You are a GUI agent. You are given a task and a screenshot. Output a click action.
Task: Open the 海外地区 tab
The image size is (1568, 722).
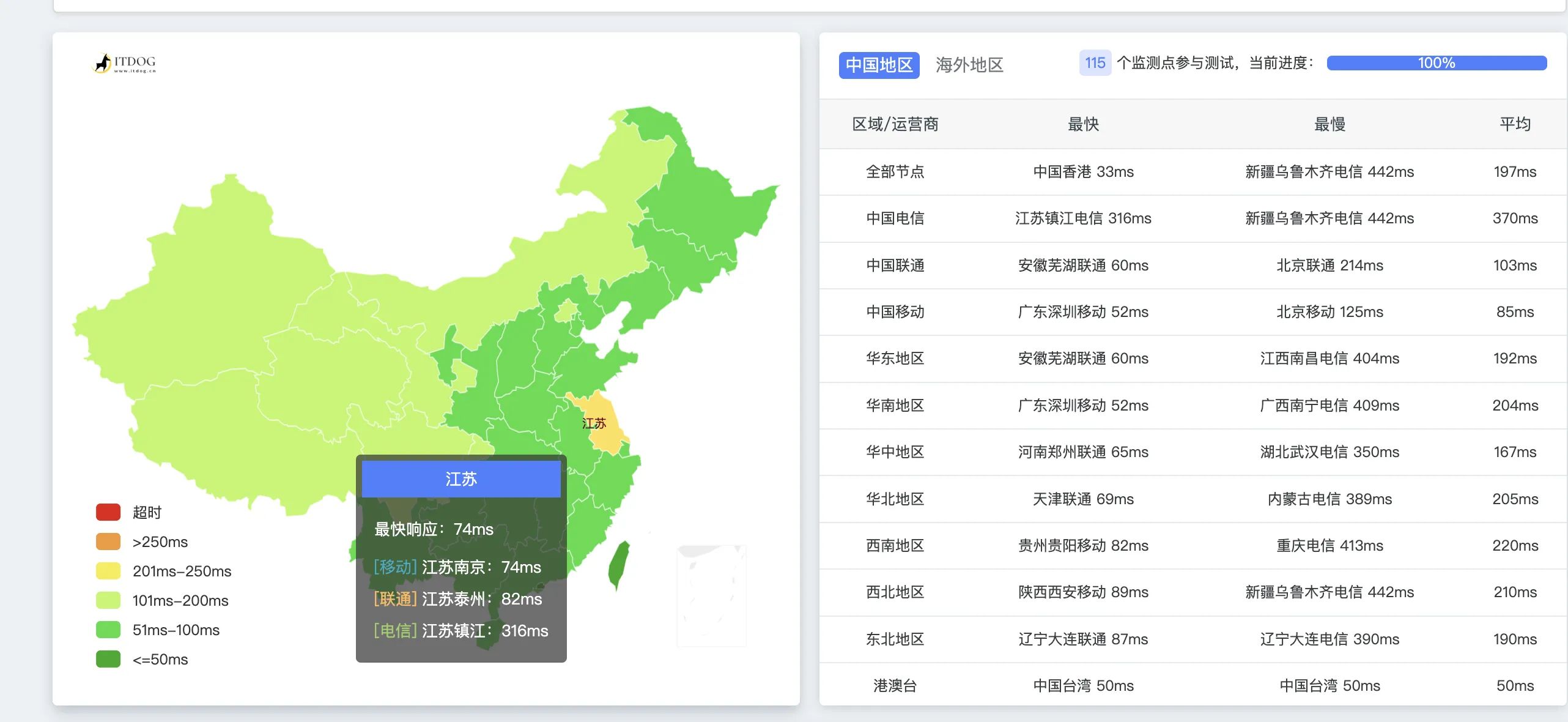[969, 65]
